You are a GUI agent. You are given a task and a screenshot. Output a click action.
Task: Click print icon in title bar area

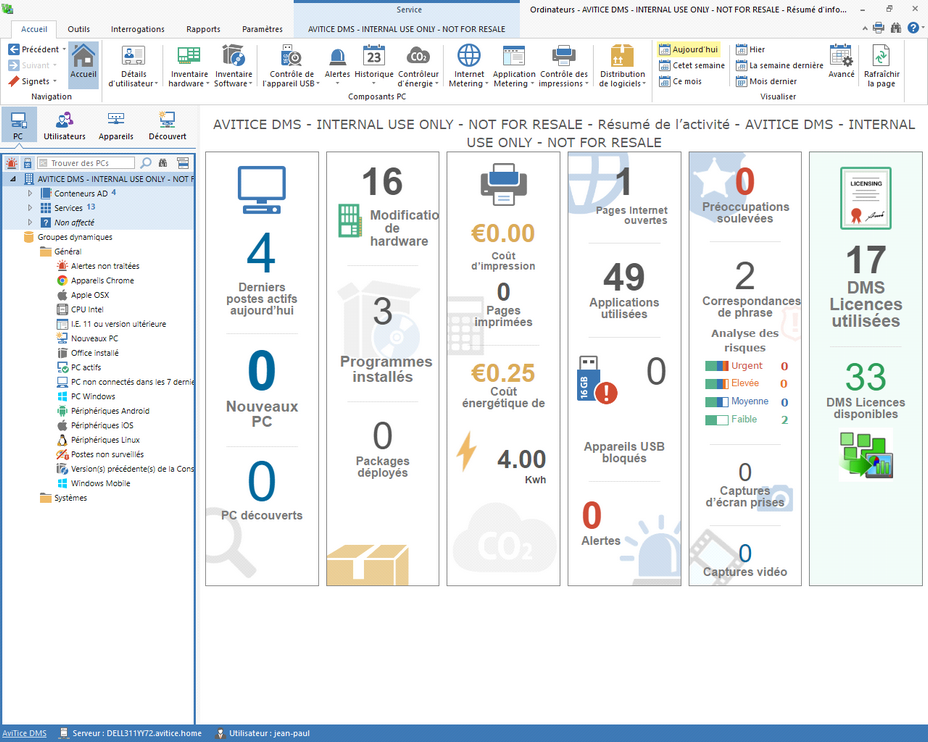click(x=879, y=27)
